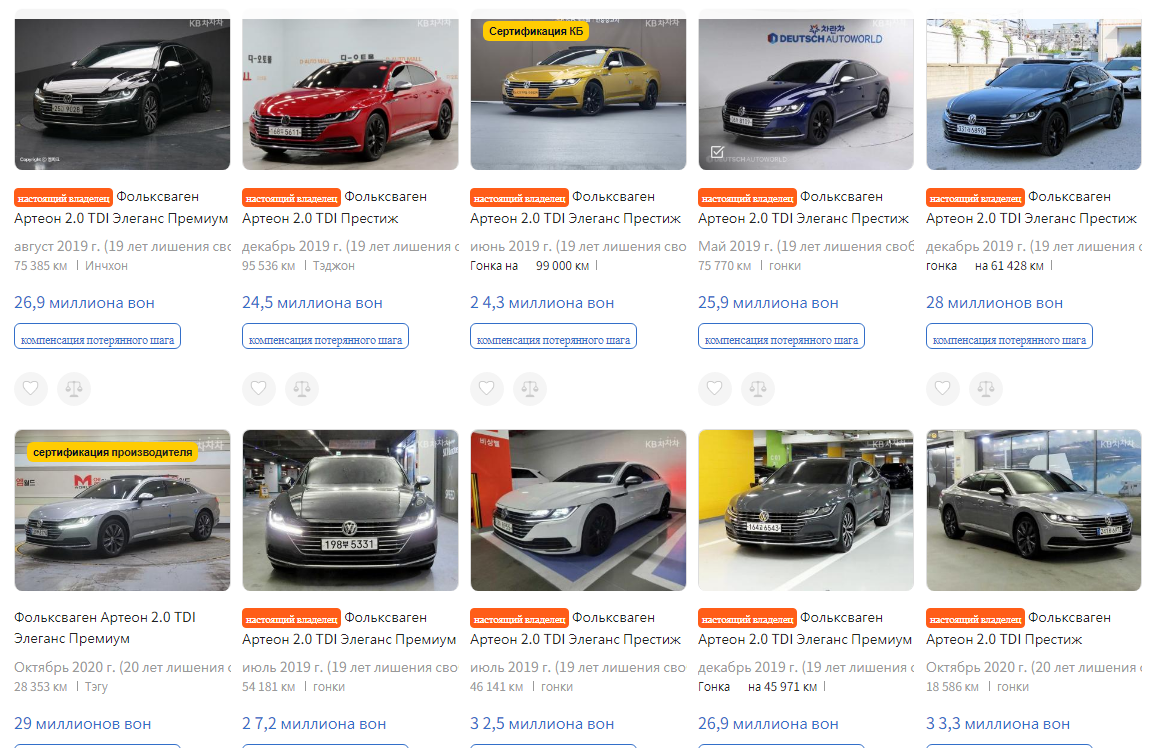
Task: Compare the Arteon with 61 428 km
Action: tap(986, 389)
